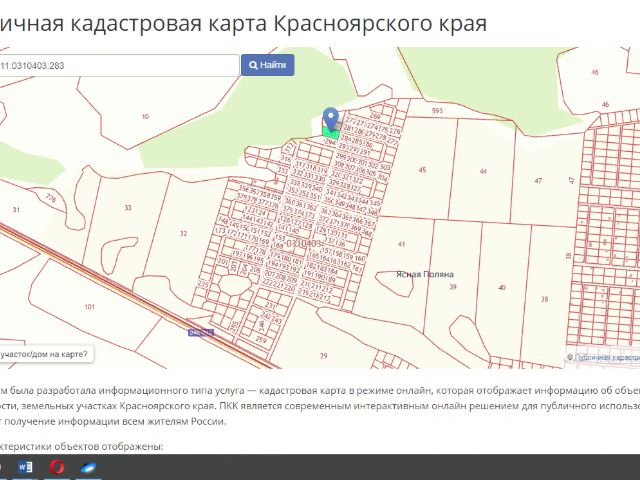Click the green highlighted parcel under the pin

(x=331, y=133)
